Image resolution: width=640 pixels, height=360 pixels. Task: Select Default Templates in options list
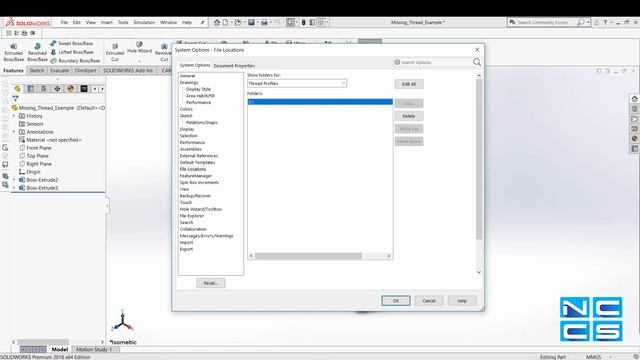[x=197, y=162]
